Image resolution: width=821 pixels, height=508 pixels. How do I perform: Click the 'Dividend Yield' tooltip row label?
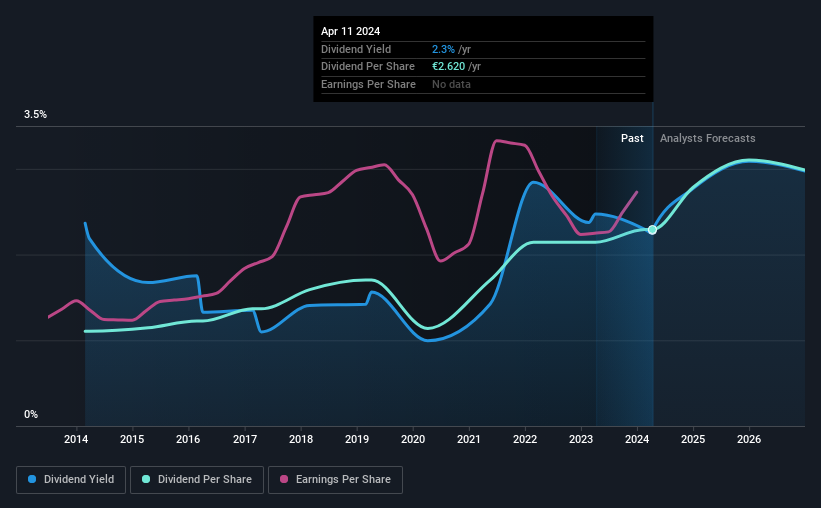coord(356,49)
